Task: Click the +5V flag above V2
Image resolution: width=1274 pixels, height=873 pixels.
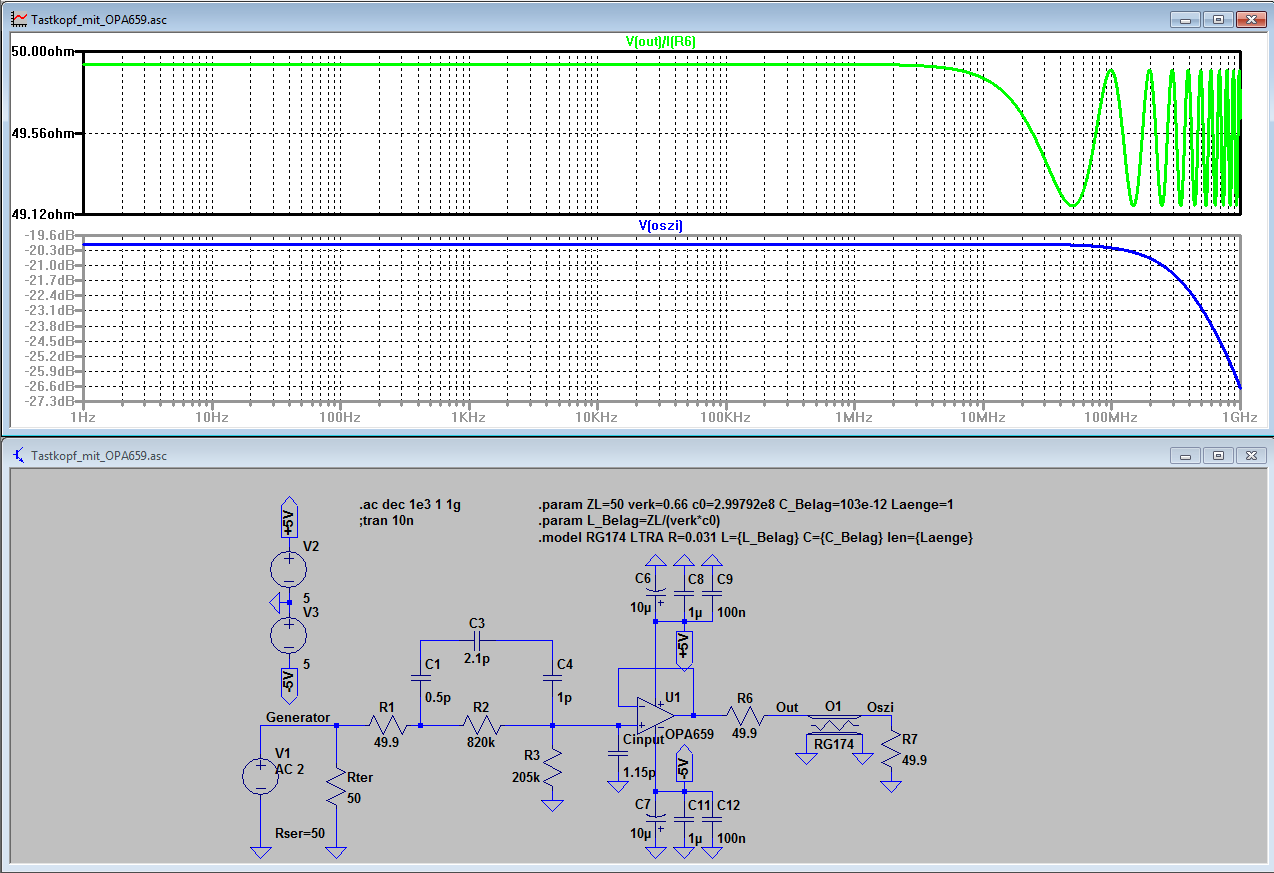Action: 288,519
